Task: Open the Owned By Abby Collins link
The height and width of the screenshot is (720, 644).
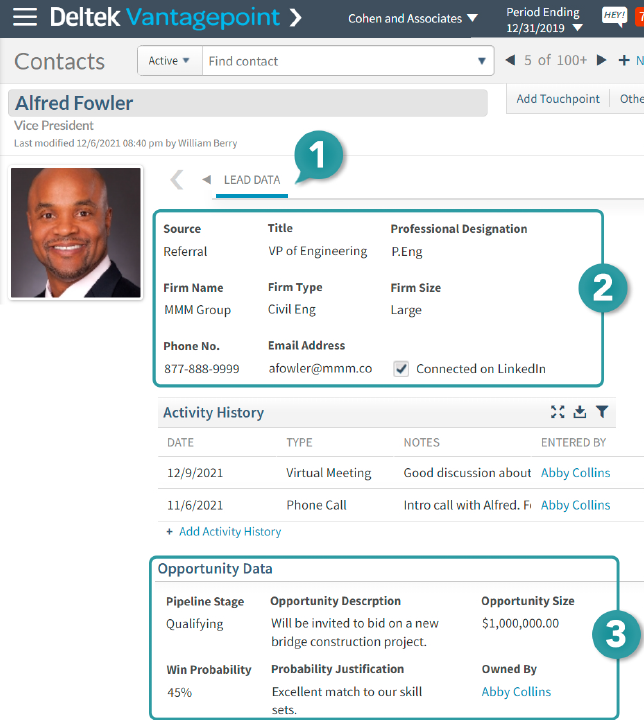Action: tap(516, 692)
